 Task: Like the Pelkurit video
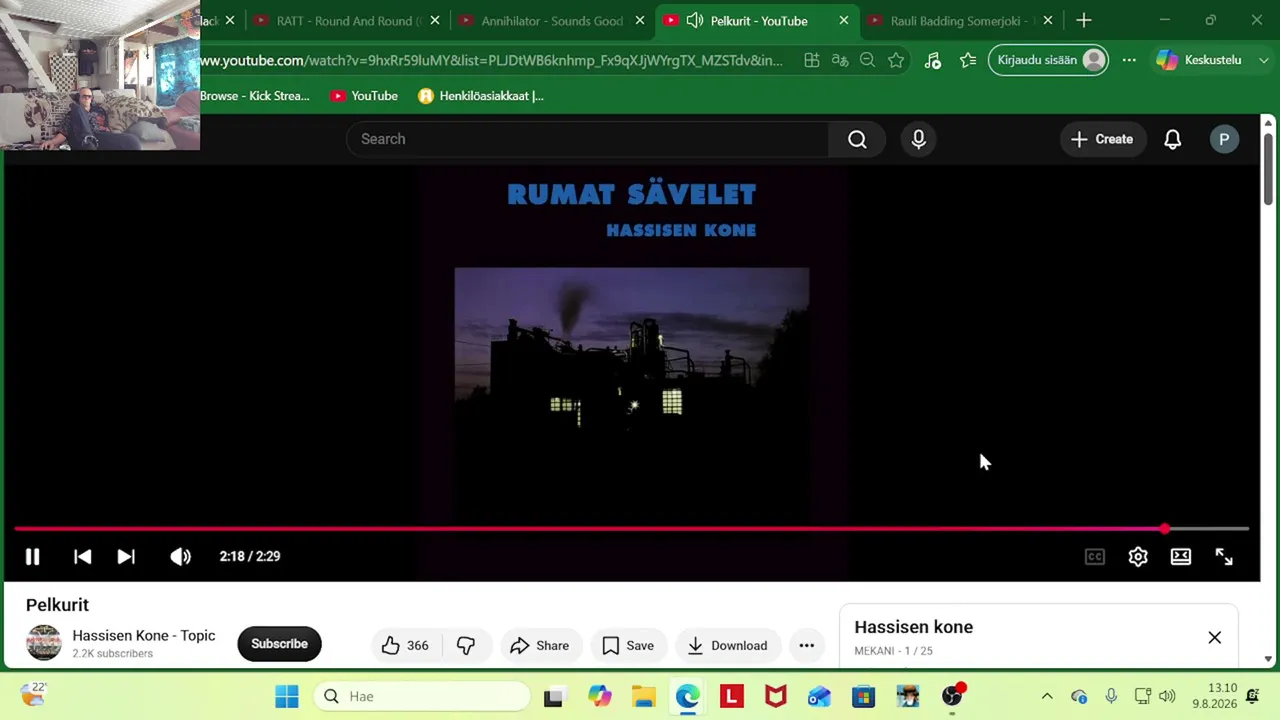(x=404, y=645)
